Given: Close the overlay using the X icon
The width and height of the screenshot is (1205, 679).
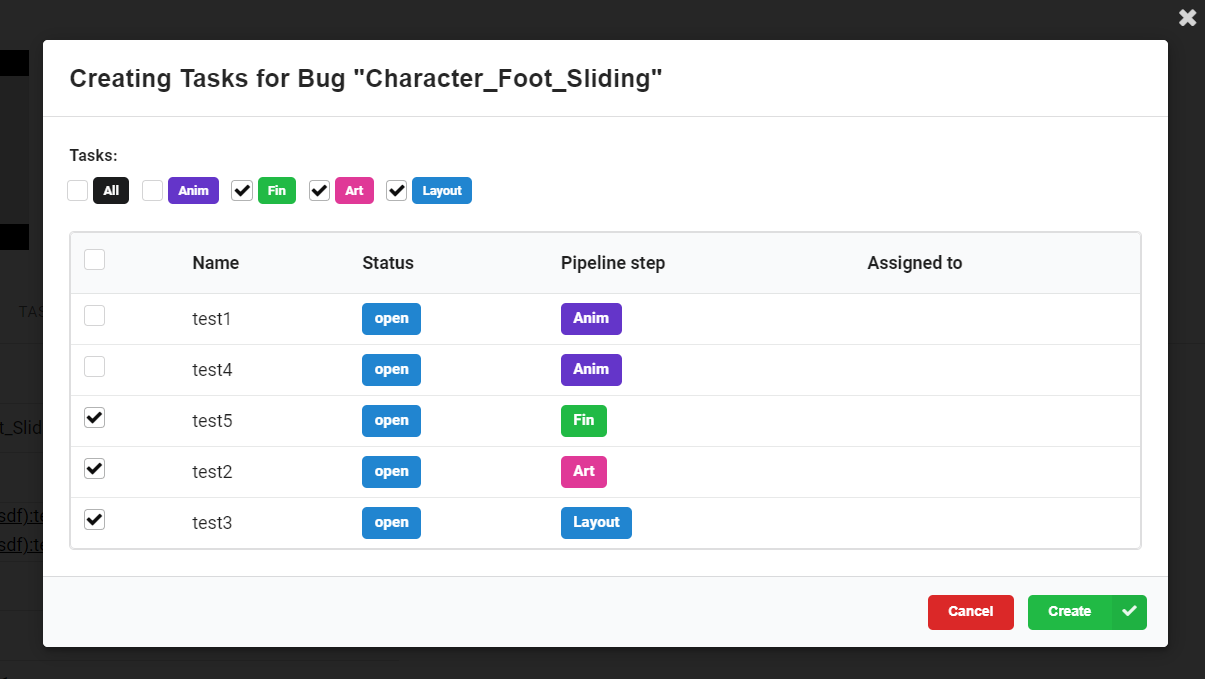Looking at the screenshot, I should (x=1187, y=17).
